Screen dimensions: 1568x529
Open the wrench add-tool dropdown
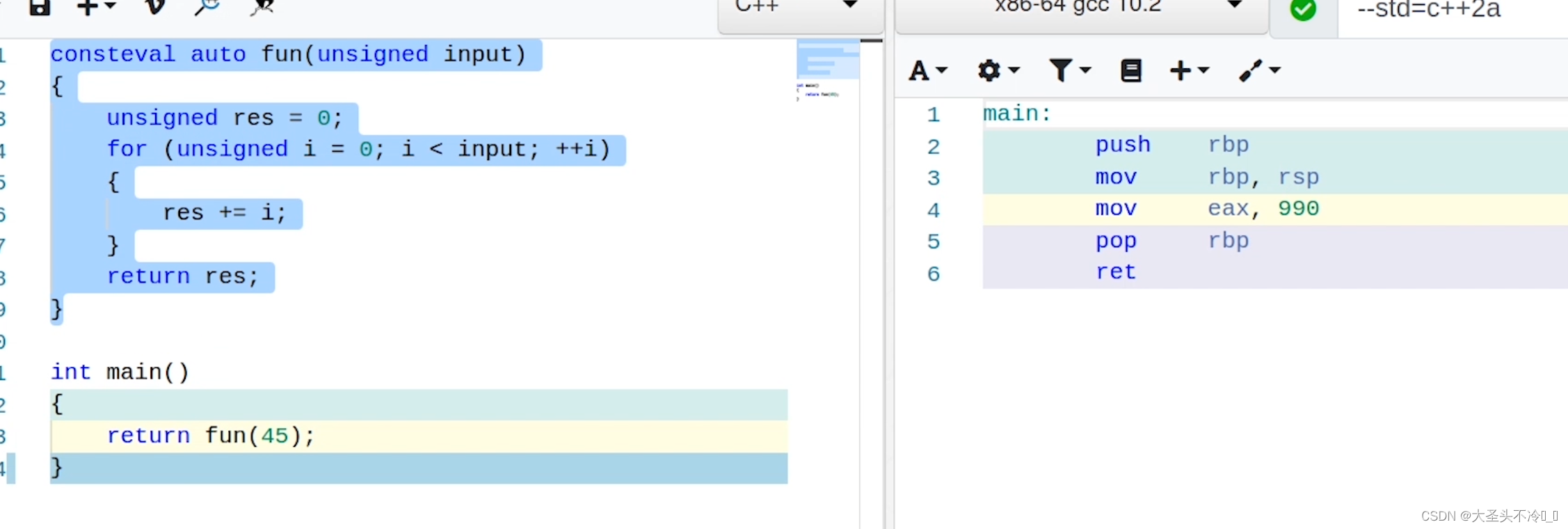[x=1260, y=70]
